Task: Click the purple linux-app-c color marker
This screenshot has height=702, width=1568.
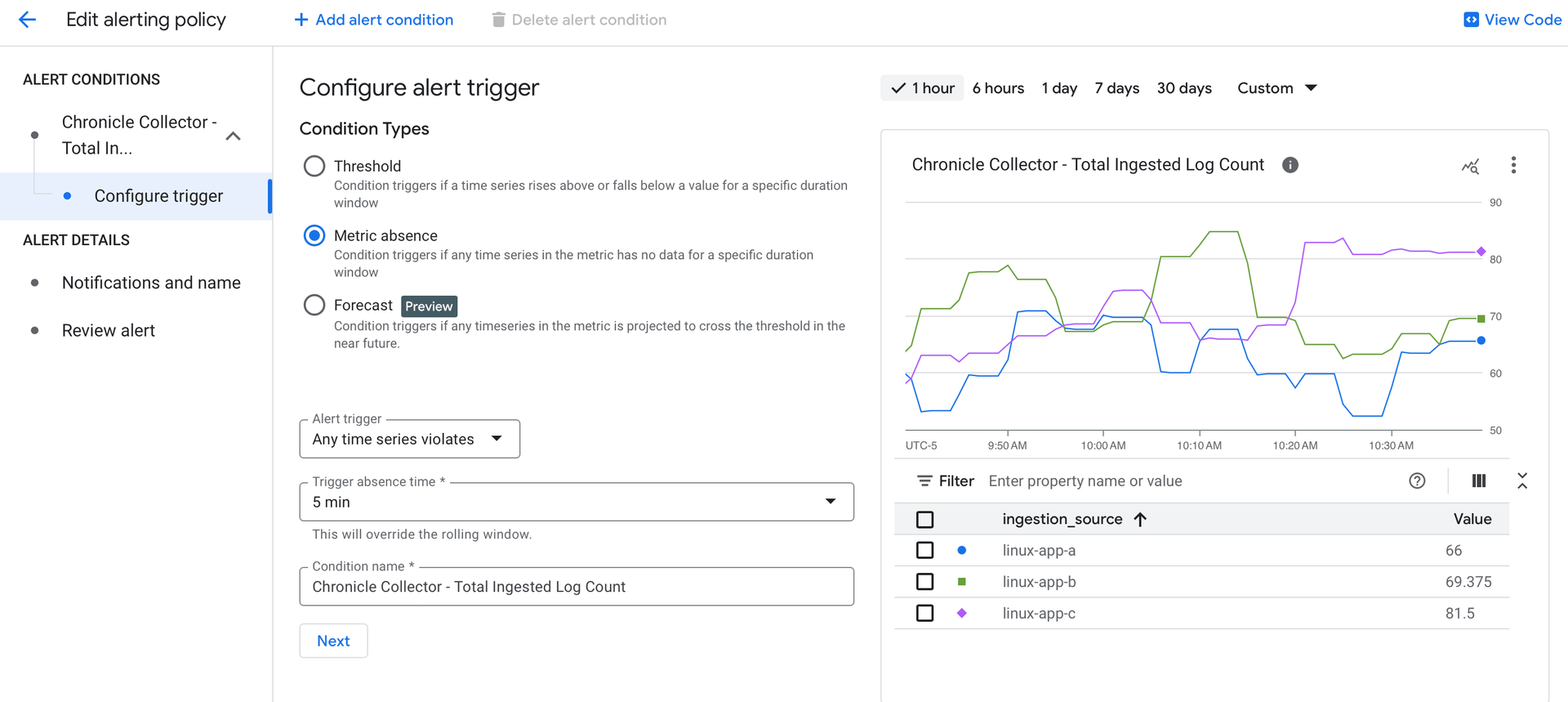Action: [962, 613]
